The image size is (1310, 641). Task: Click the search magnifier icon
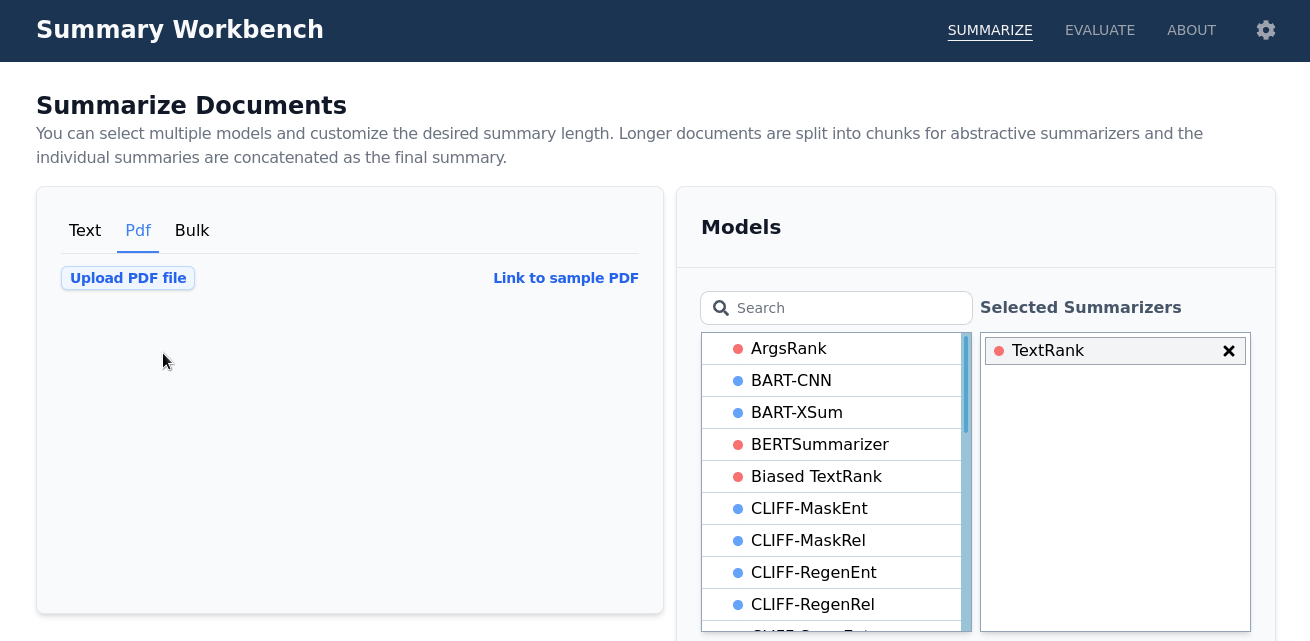click(x=721, y=308)
